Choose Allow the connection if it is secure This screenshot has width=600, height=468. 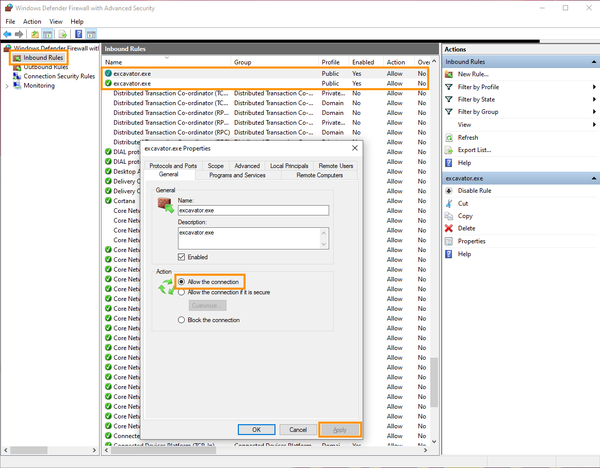[181, 292]
